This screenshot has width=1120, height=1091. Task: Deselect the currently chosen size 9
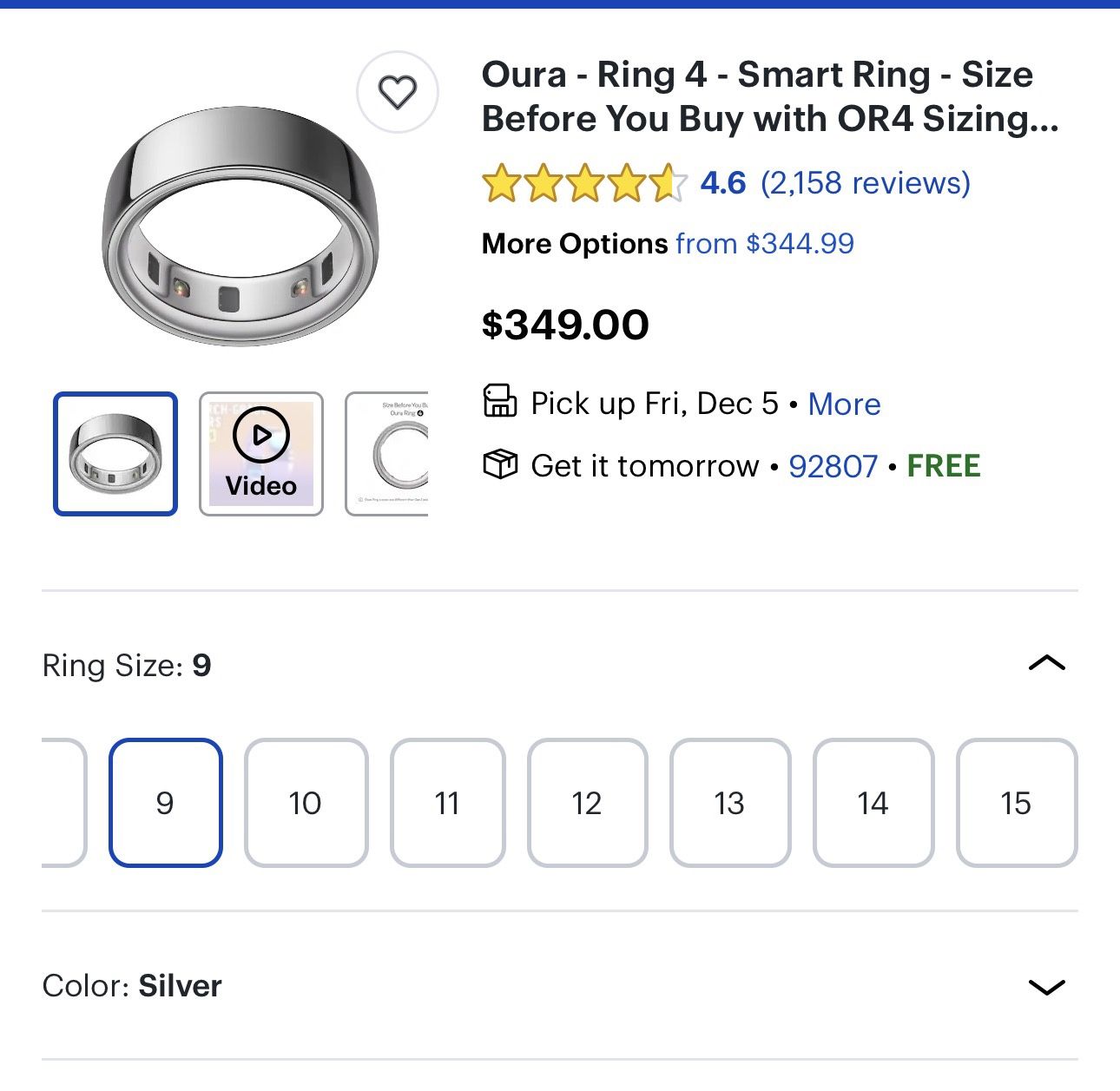pyautogui.click(x=167, y=803)
